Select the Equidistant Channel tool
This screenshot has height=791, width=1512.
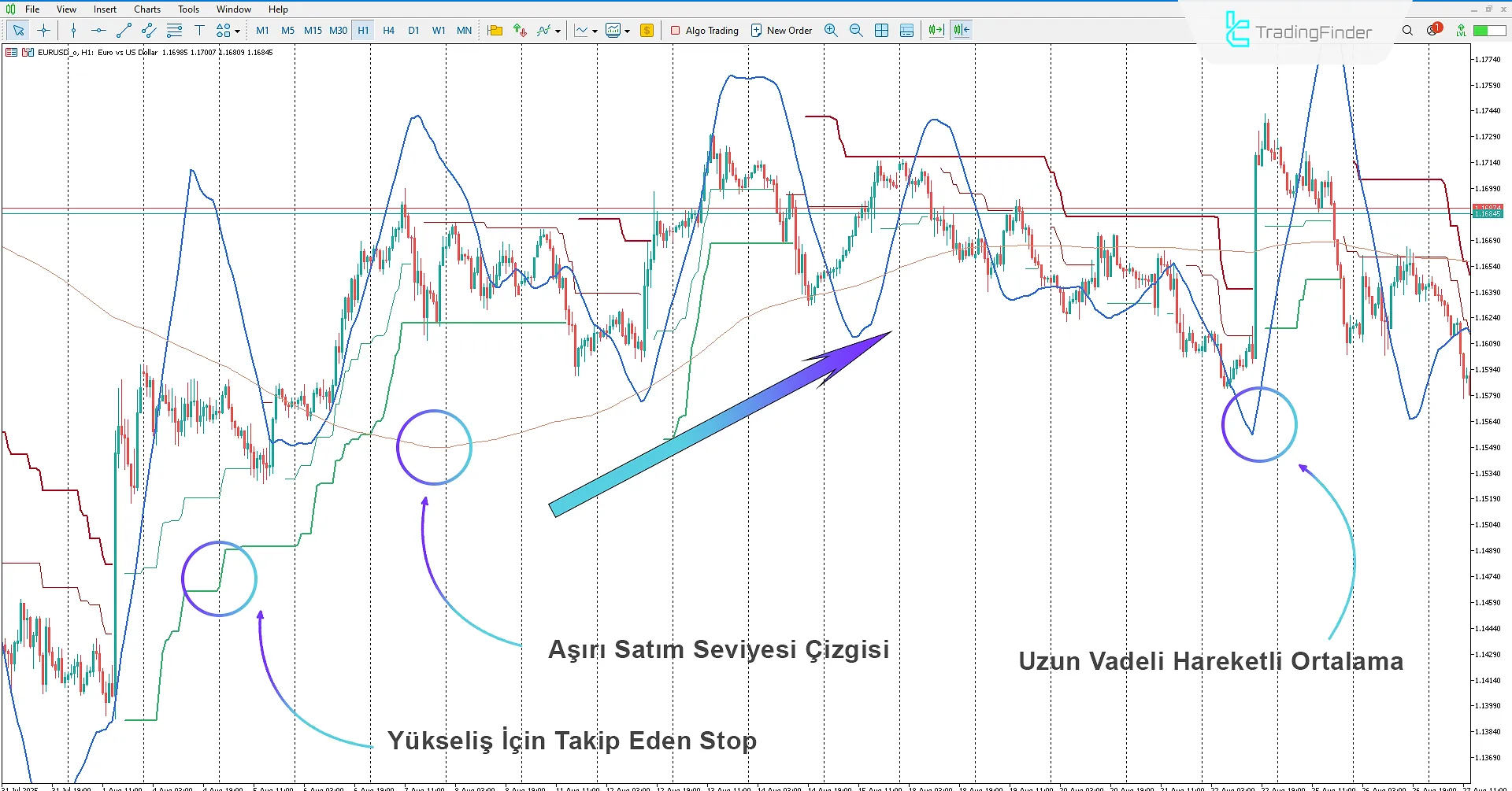click(148, 30)
